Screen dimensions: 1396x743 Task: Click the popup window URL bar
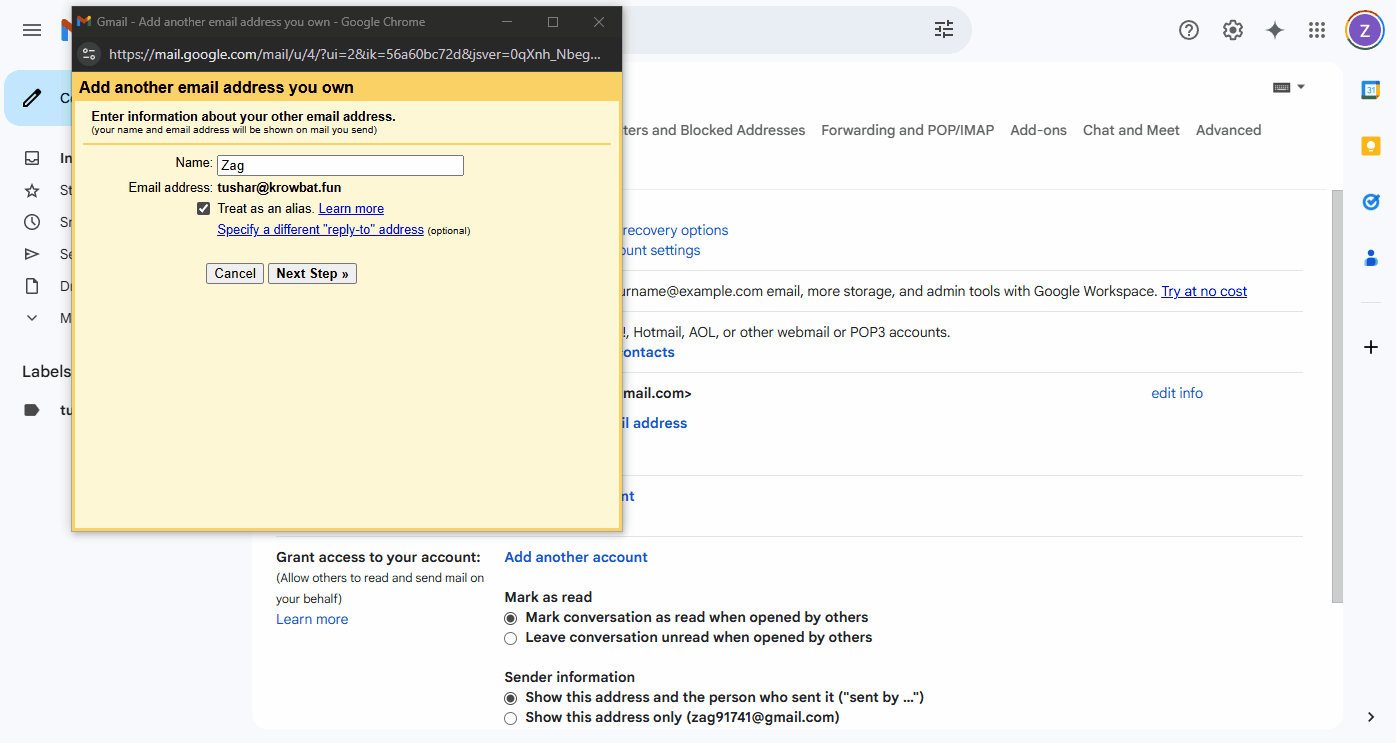[x=356, y=54]
